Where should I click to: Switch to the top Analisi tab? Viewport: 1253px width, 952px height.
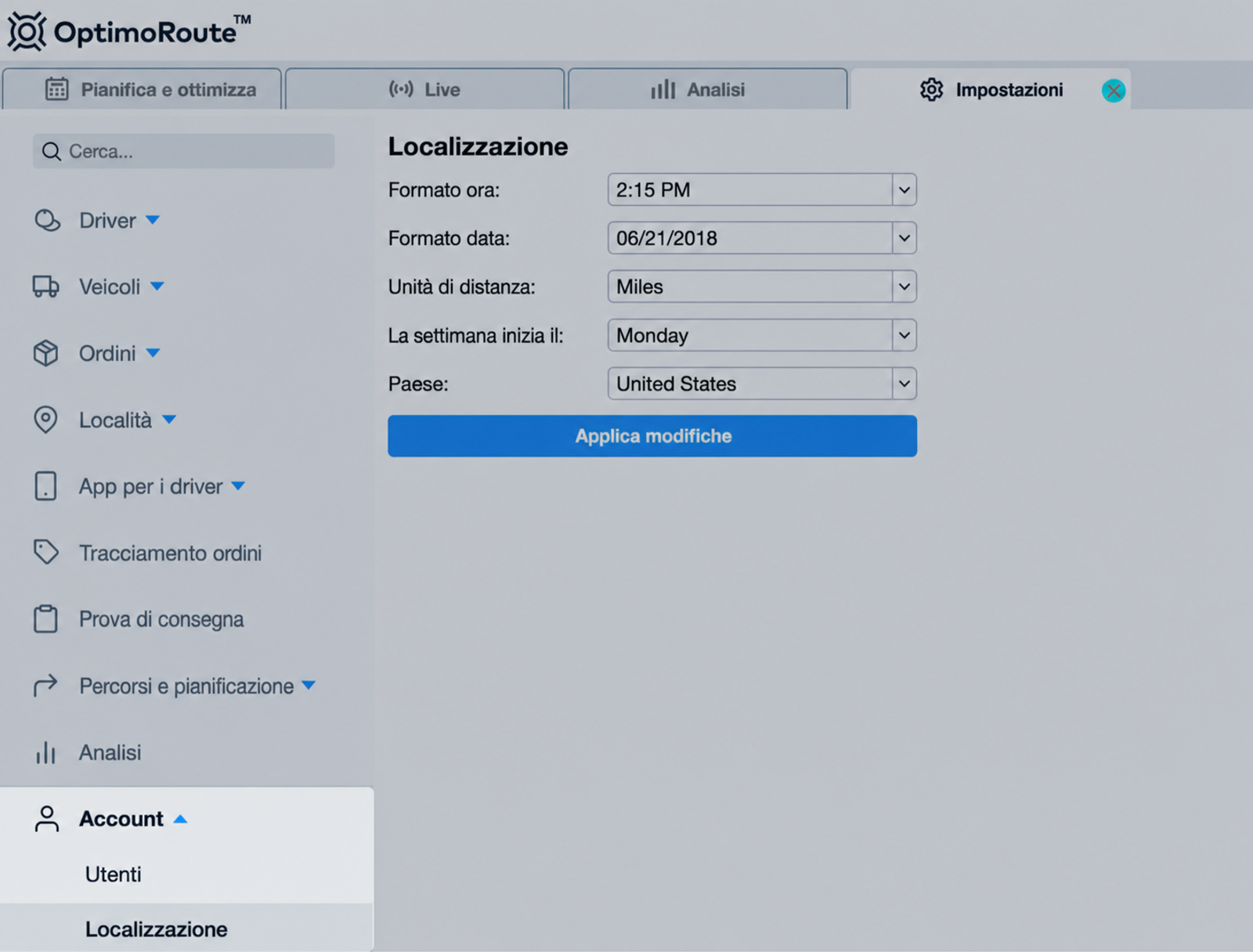pos(708,89)
